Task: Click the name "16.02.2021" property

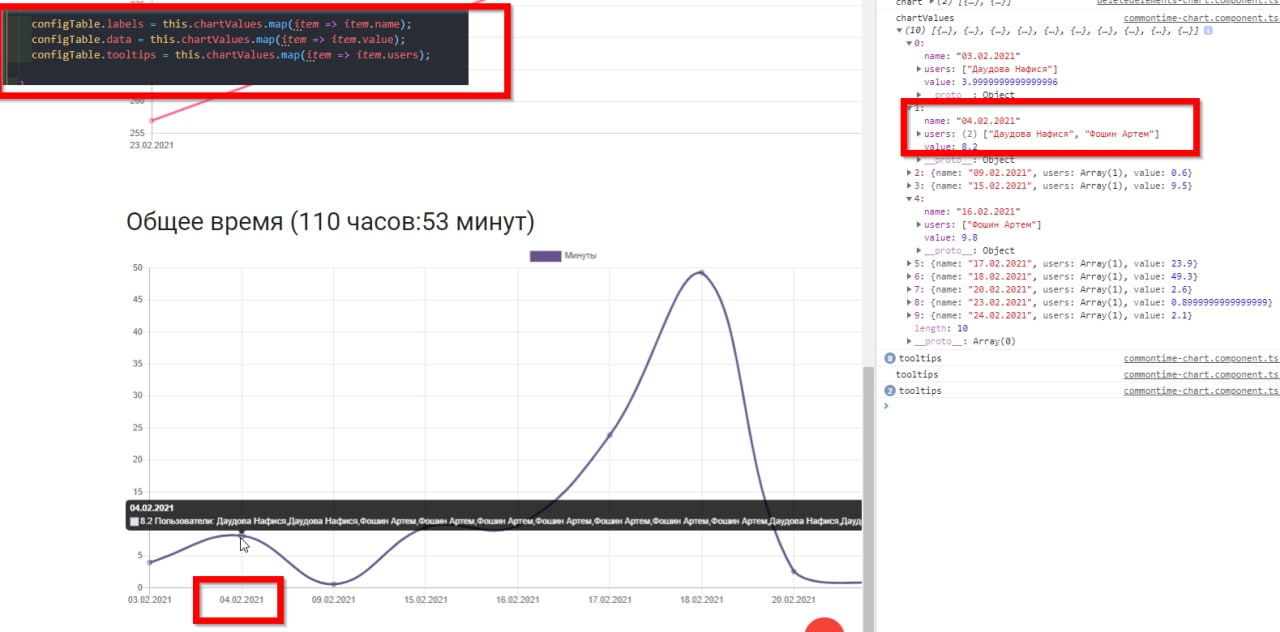Action: point(972,212)
